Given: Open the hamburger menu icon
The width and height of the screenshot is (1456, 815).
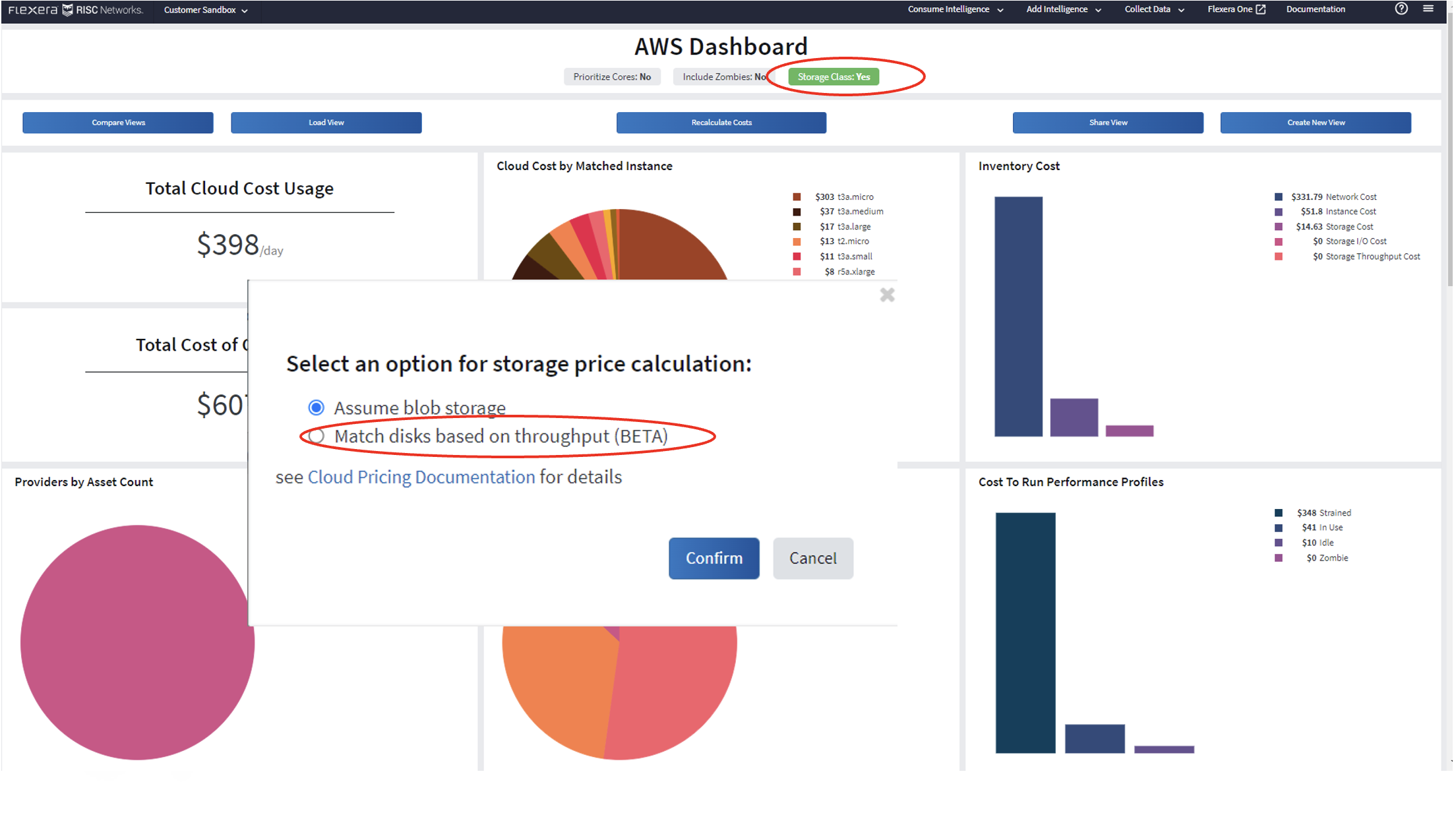Looking at the screenshot, I should (x=1428, y=9).
